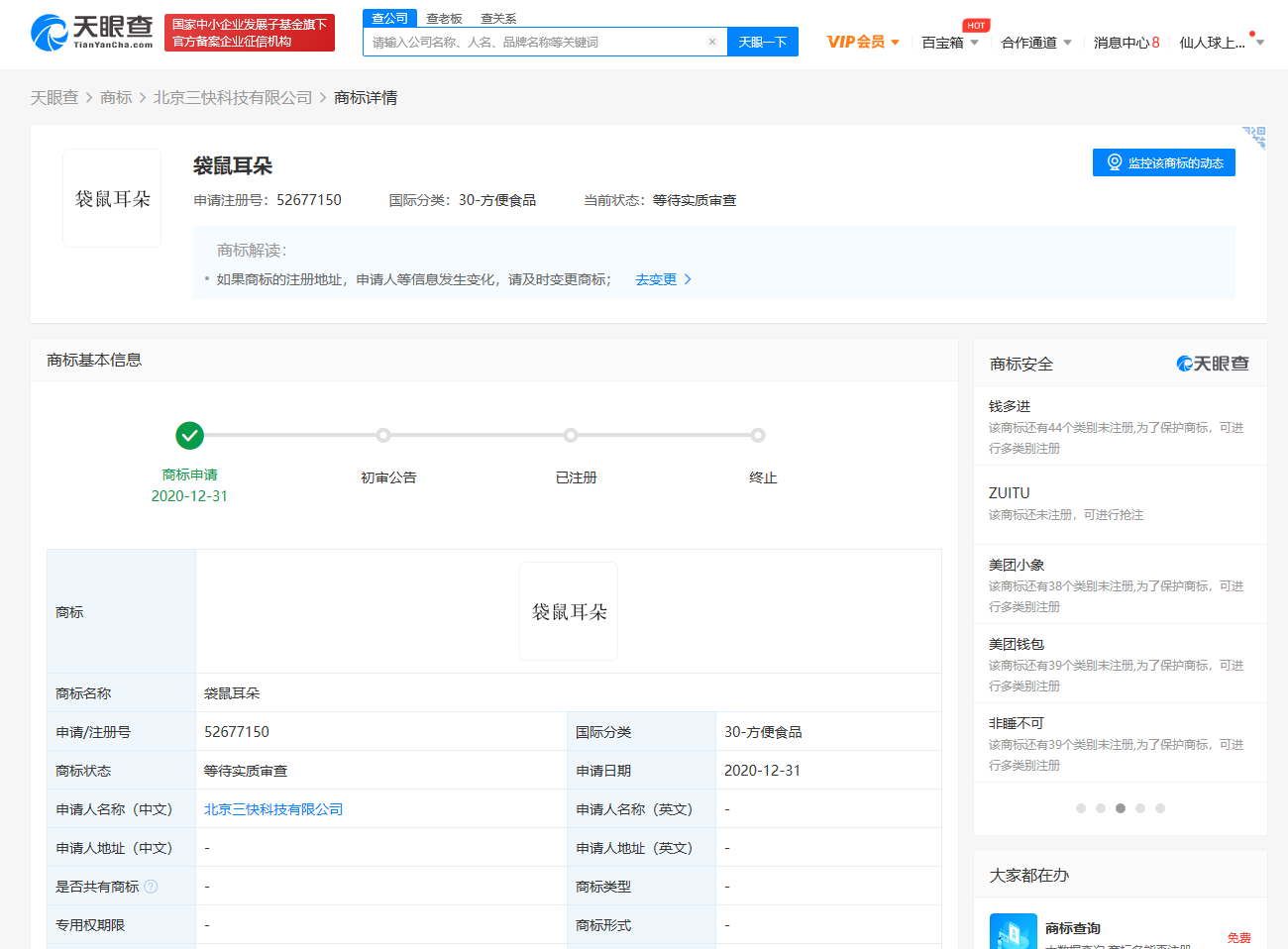Open the 商标查询 service icon
1288x949 pixels.
[x=1013, y=931]
